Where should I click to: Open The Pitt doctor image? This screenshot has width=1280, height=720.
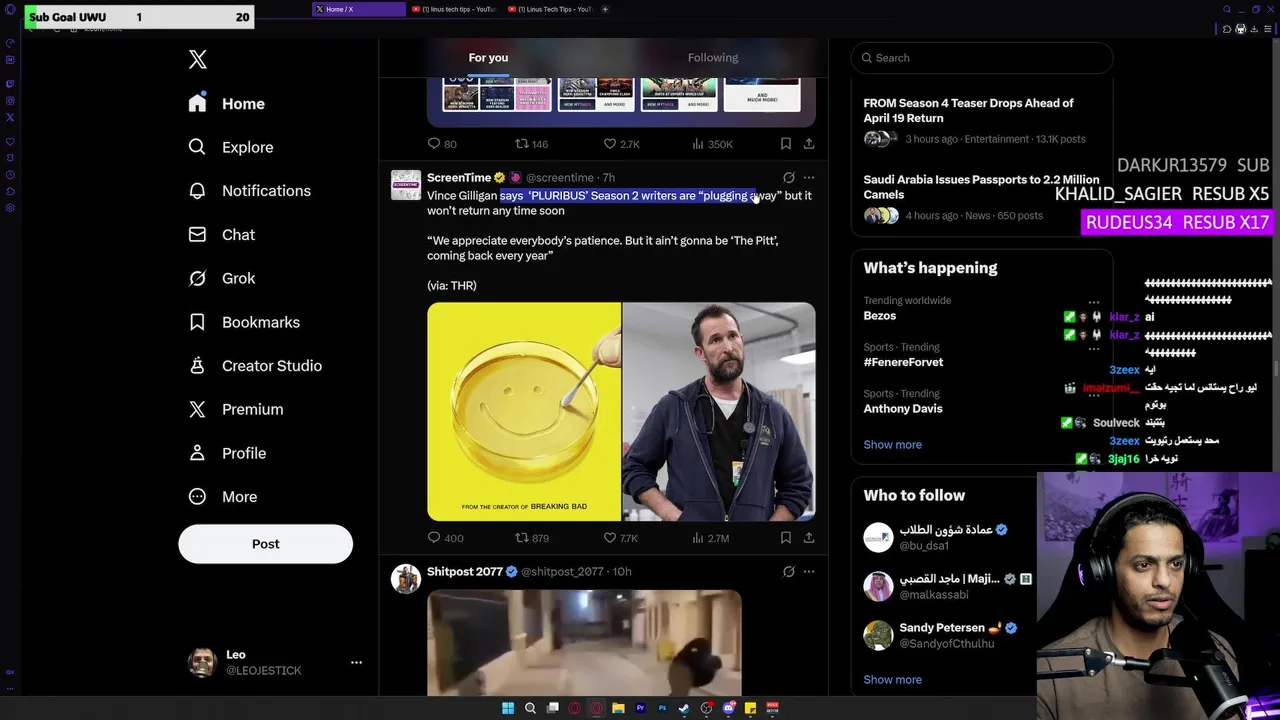click(x=719, y=412)
